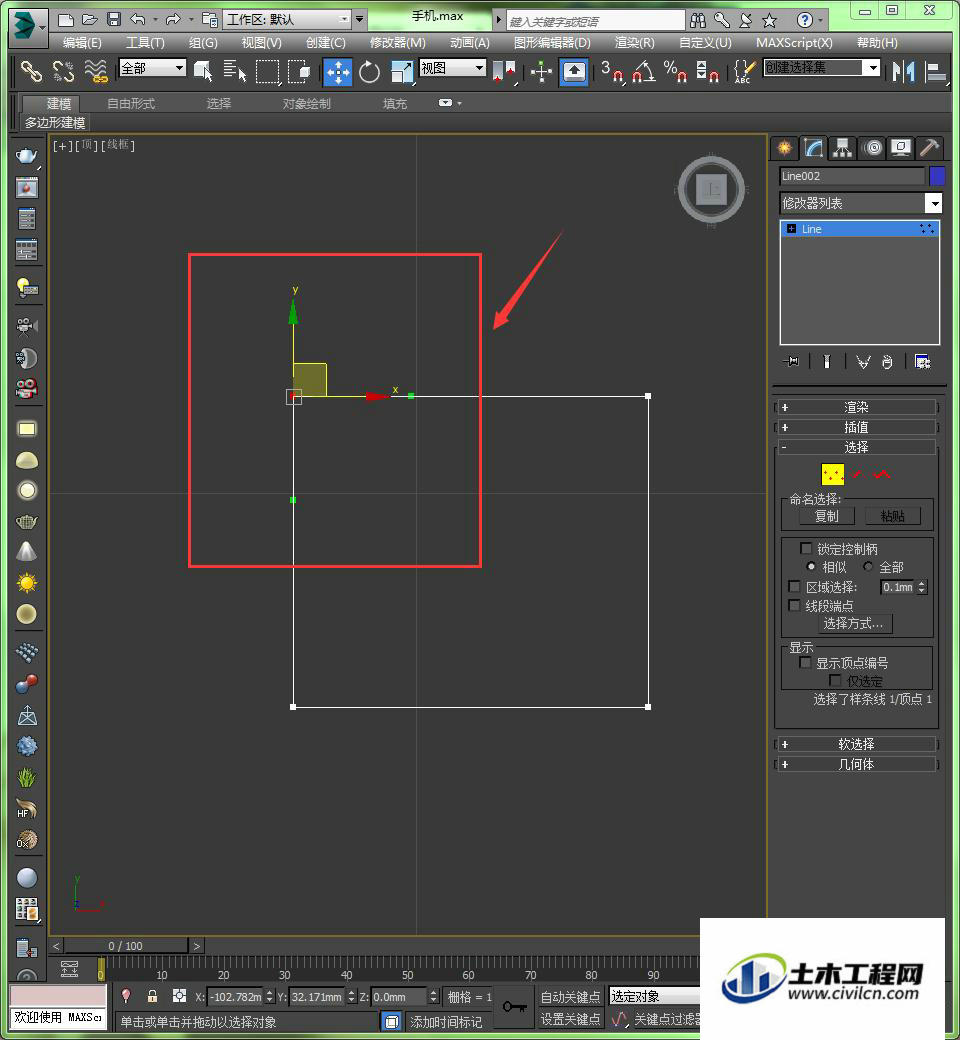Viewport: 960px width, 1040px height.
Task: Open the 渲染(R) menu
Action: pos(634,43)
